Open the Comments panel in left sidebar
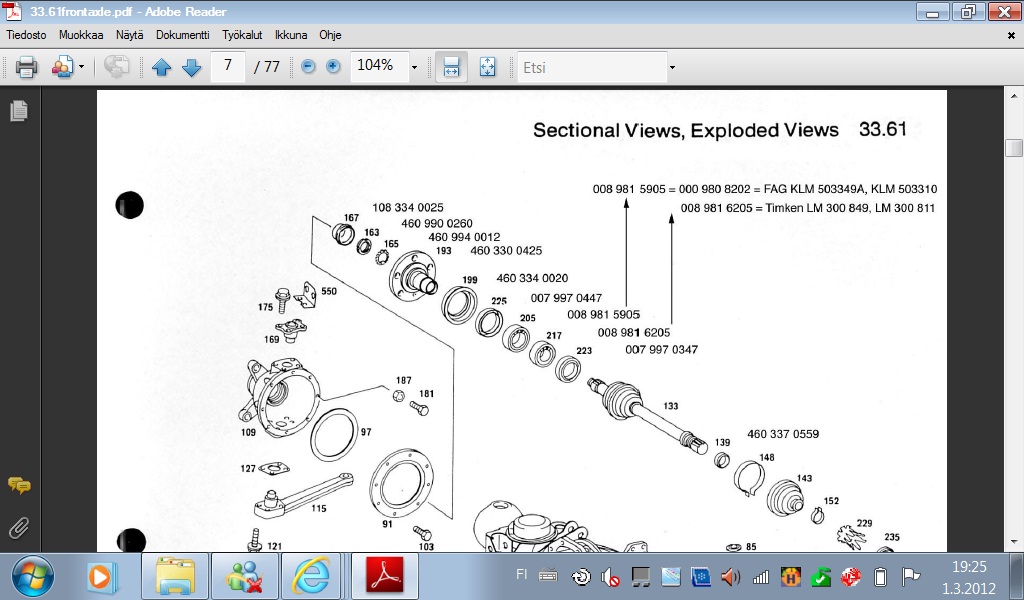 coord(18,486)
